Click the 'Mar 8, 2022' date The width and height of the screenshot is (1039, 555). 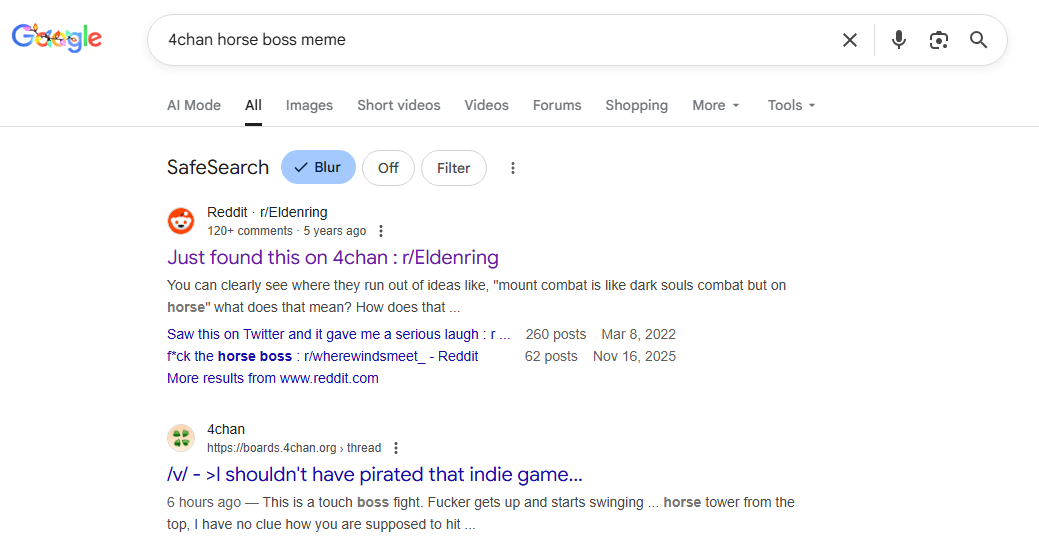(x=639, y=334)
